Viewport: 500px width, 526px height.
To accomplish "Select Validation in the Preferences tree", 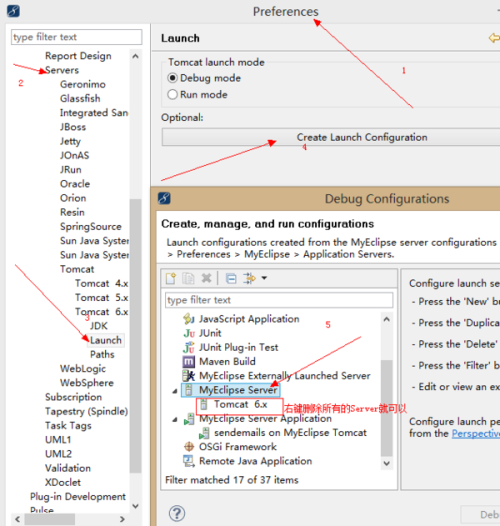I will (x=68, y=468).
